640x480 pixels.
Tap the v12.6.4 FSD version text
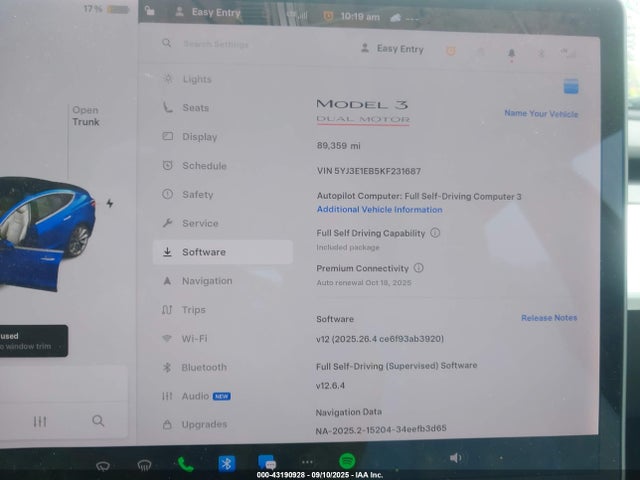[330, 385]
